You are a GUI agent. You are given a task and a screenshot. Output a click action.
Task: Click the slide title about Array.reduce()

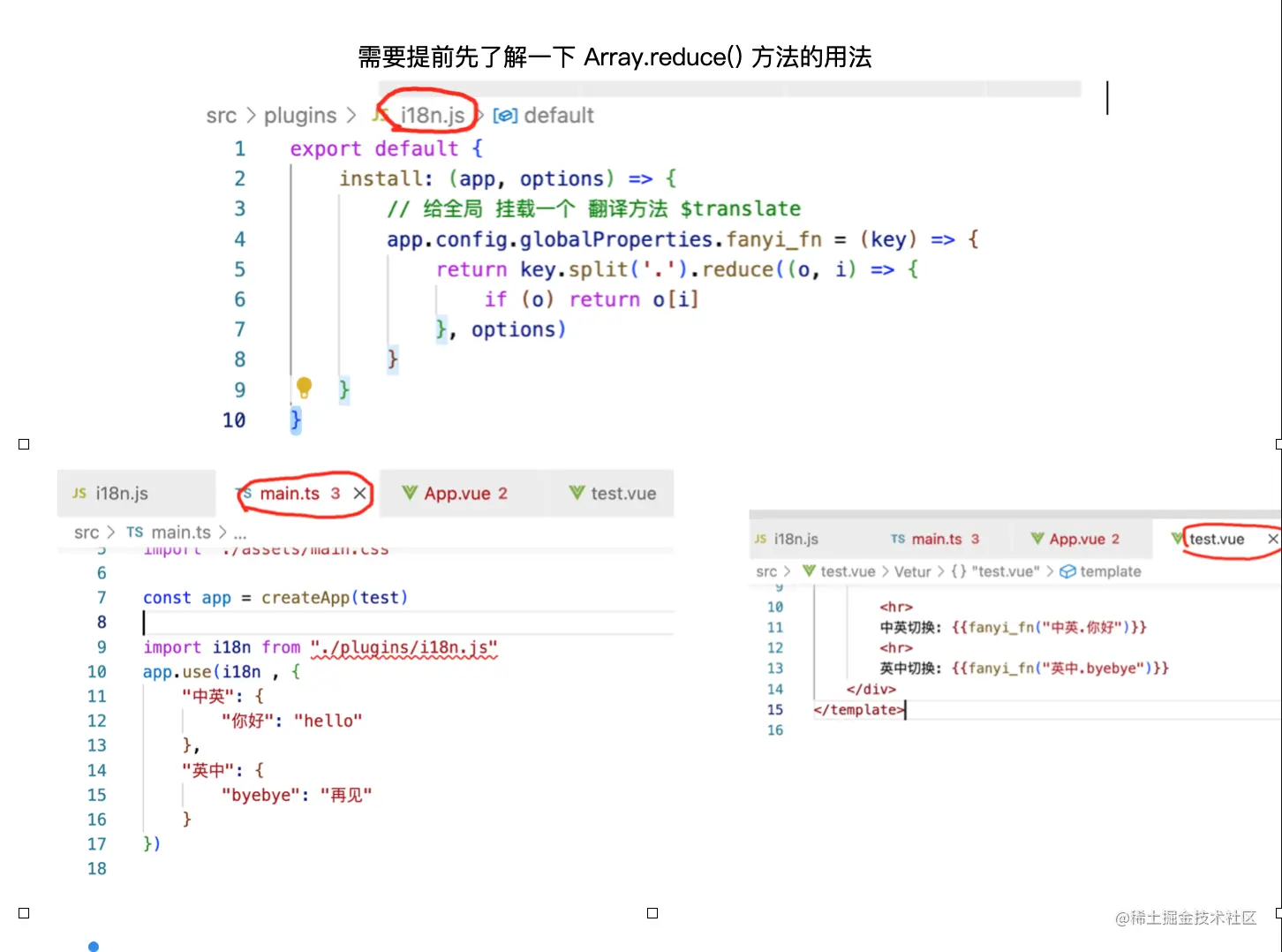click(615, 57)
